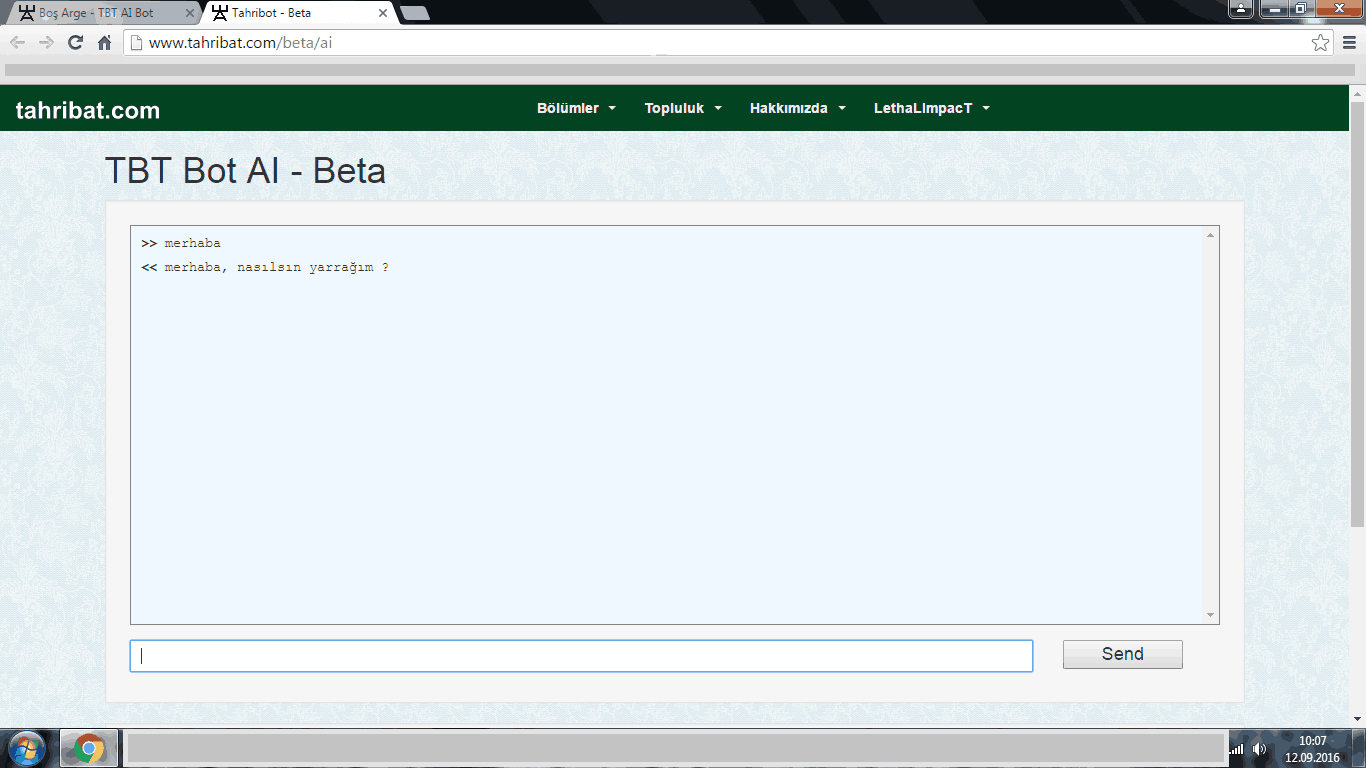Click the chat log scroll-down arrow
Screen dimensions: 1366x768
[1210, 615]
